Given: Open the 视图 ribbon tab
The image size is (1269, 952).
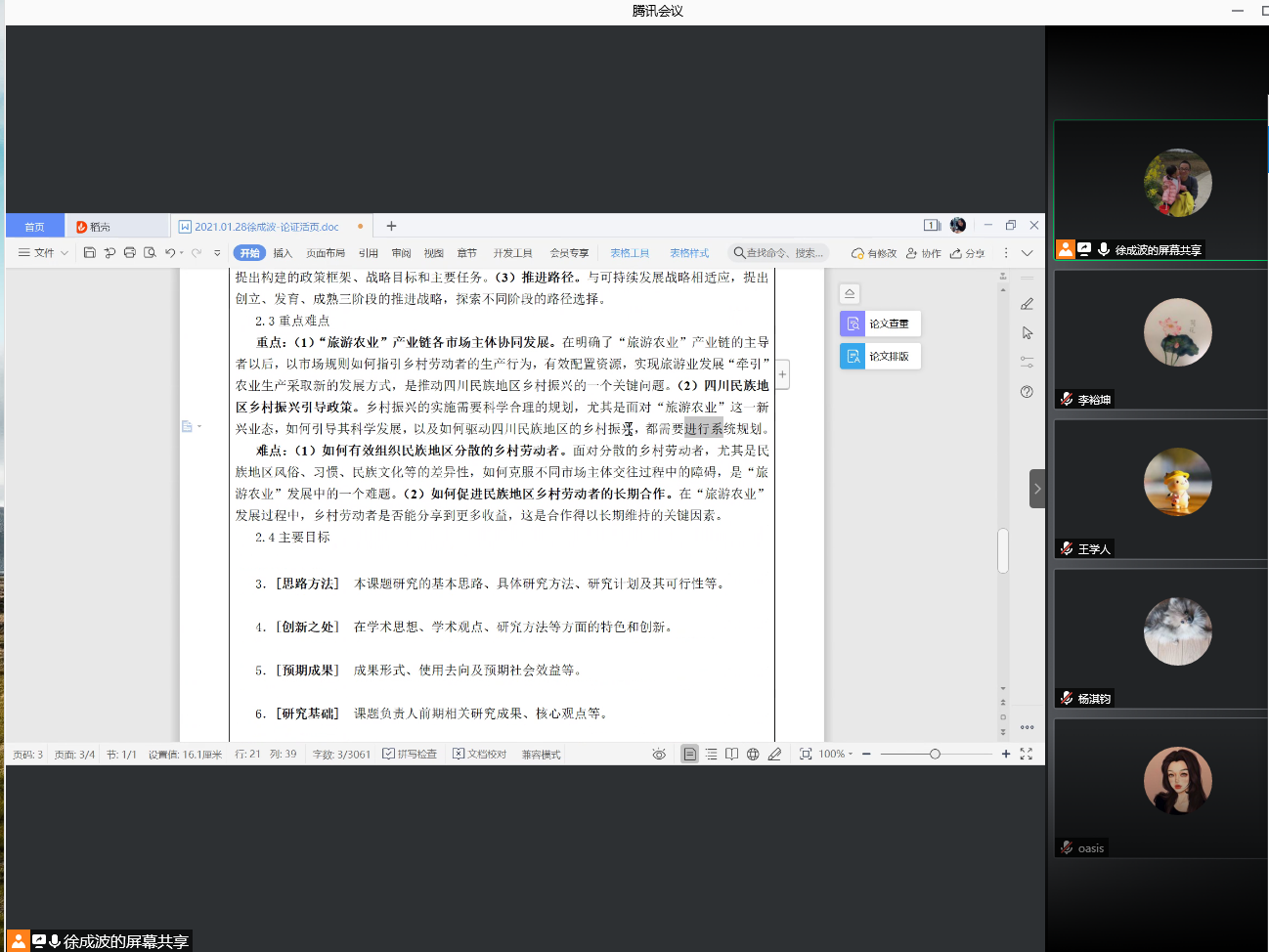Looking at the screenshot, I should 434,253.
